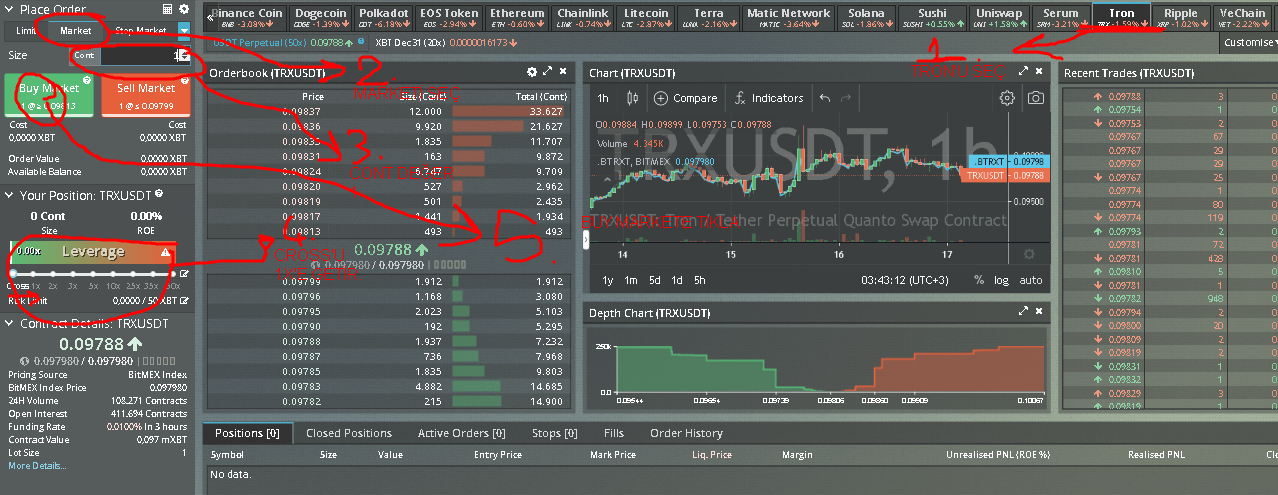Switch to the Fills tab
The height and width of the screenshot is (495, 1278).
click(614, 433)
